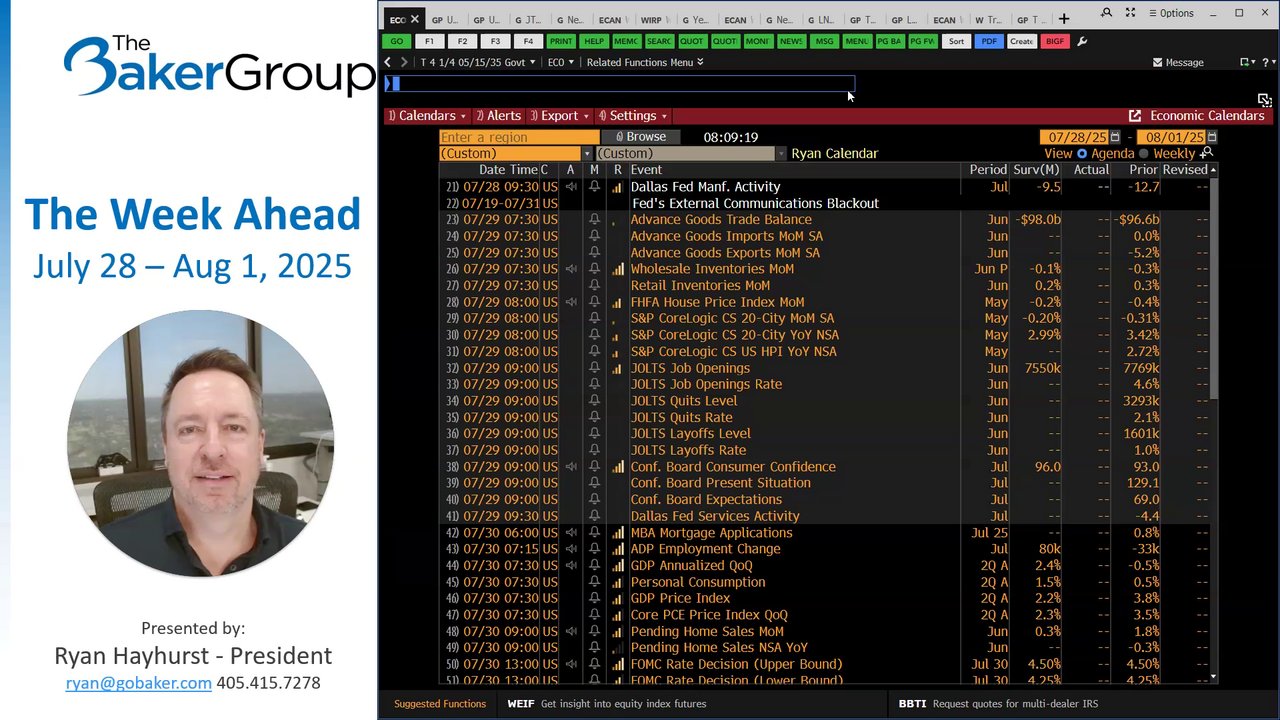
Task: Click the window pop-out icon below the help menu
Action: click(1264, 100)
